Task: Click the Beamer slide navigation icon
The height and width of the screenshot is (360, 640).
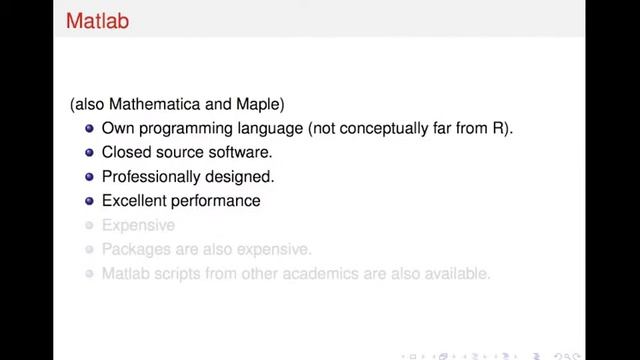Action: tap(413, 357)
